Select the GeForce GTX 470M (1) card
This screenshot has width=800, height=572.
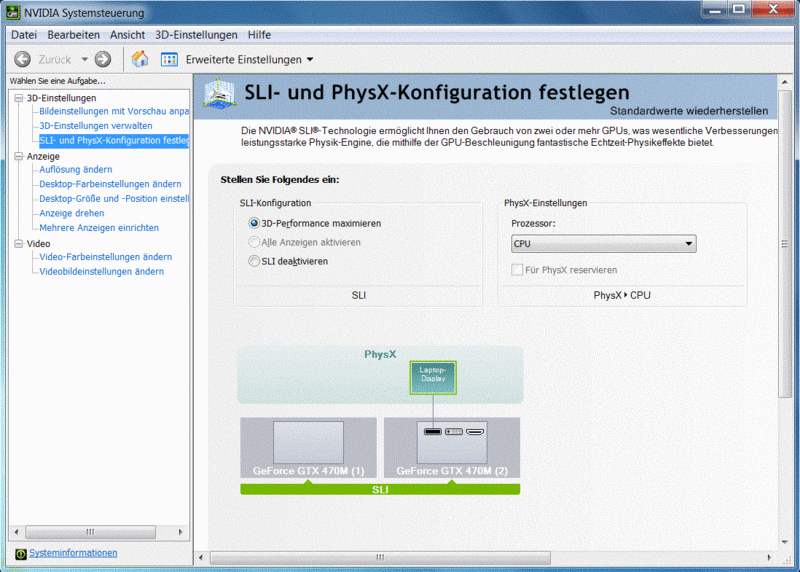pos(309,447)
